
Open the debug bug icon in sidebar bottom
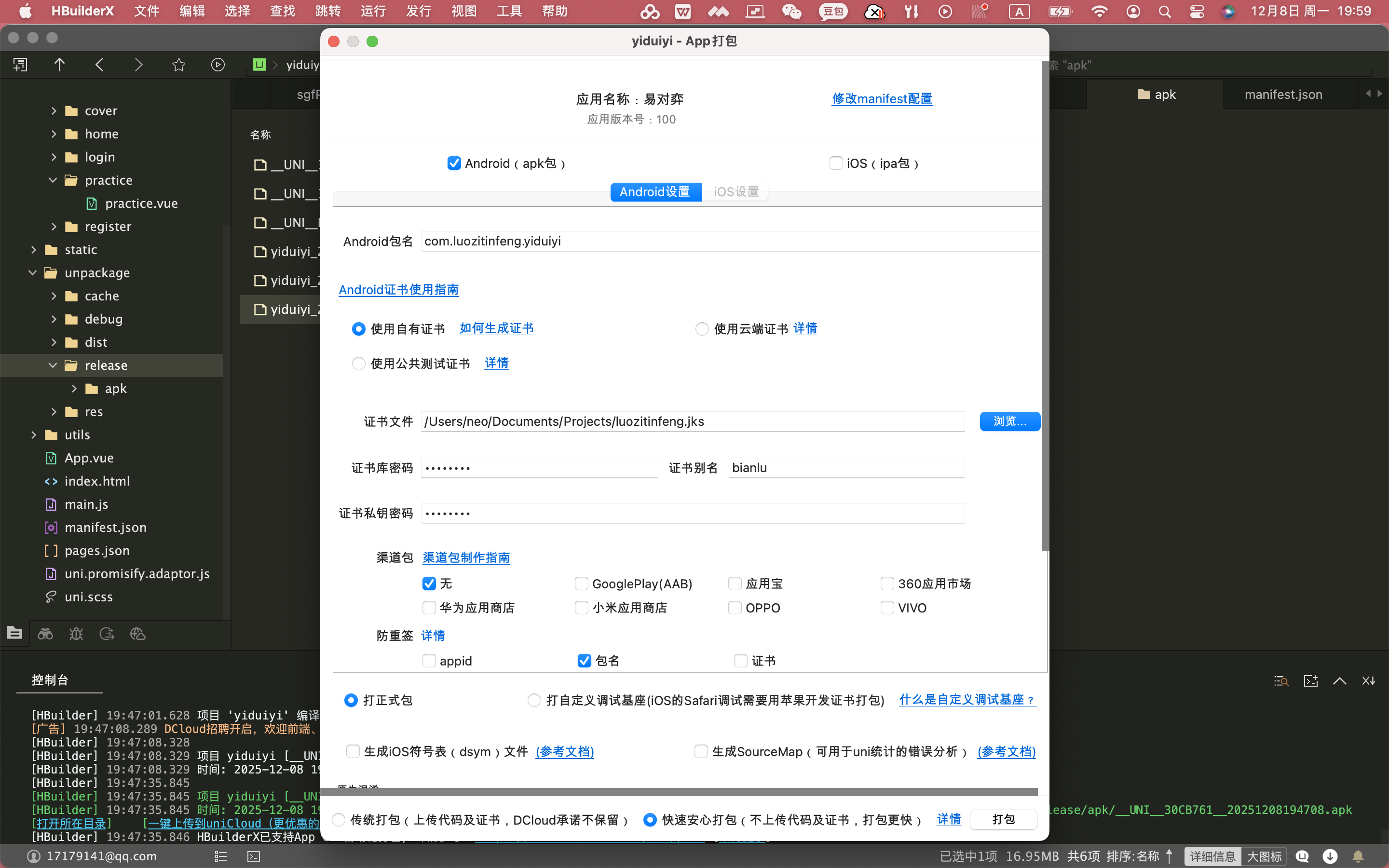click(76, 634)
